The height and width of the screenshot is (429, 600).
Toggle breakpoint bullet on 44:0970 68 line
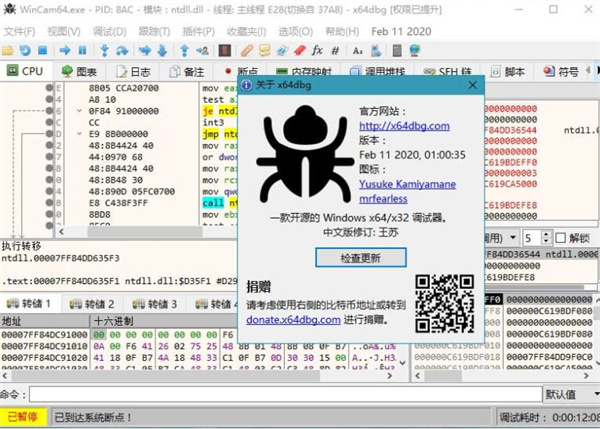(x=49, y=157)
